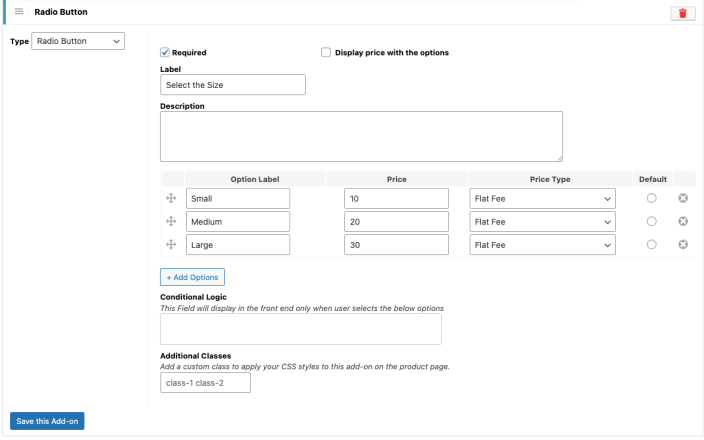Set Medium as the default option
704x440 pixels.
(651, 221)
